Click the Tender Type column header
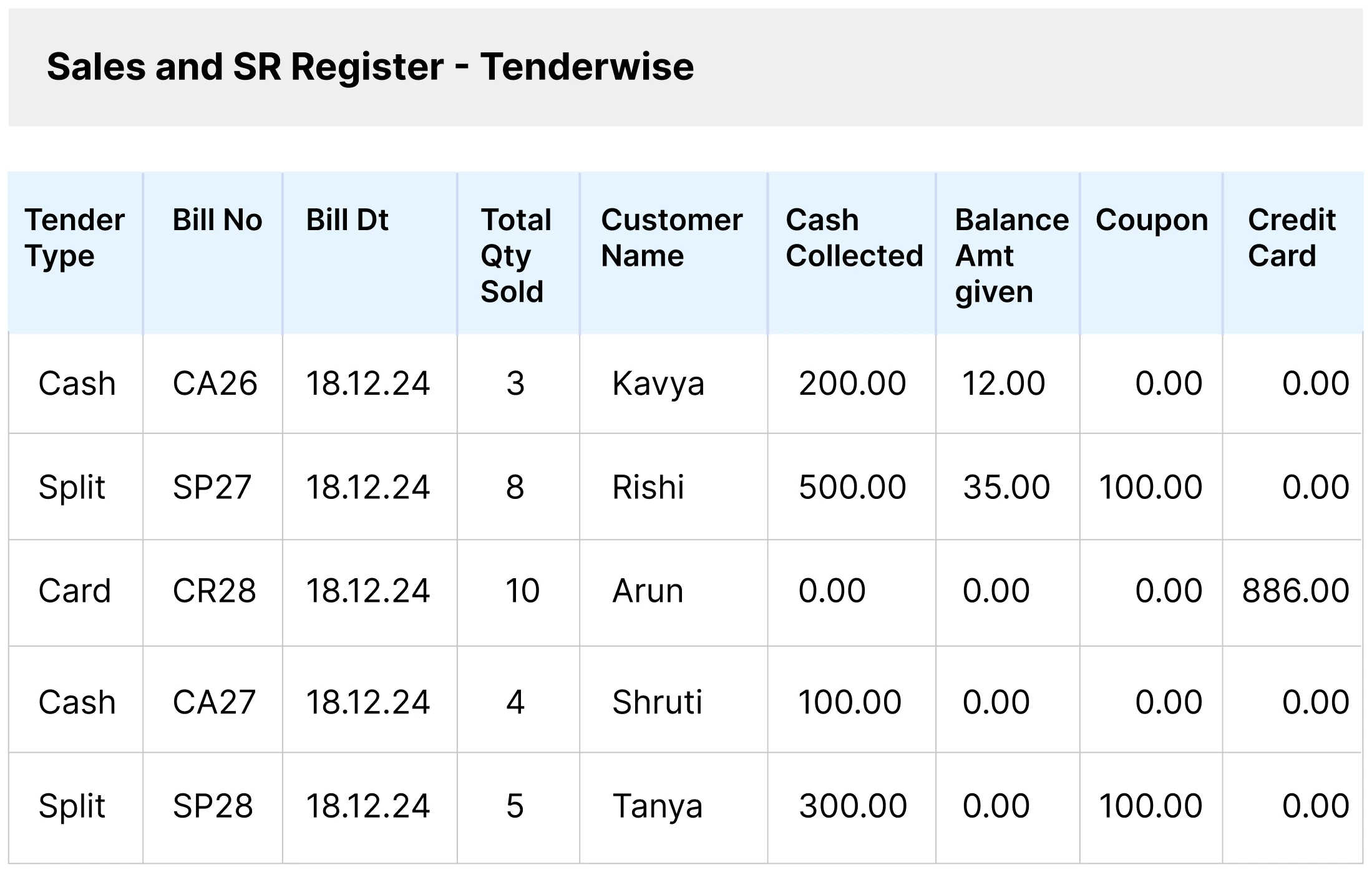The image size is (1372, 875). [74, 238]
